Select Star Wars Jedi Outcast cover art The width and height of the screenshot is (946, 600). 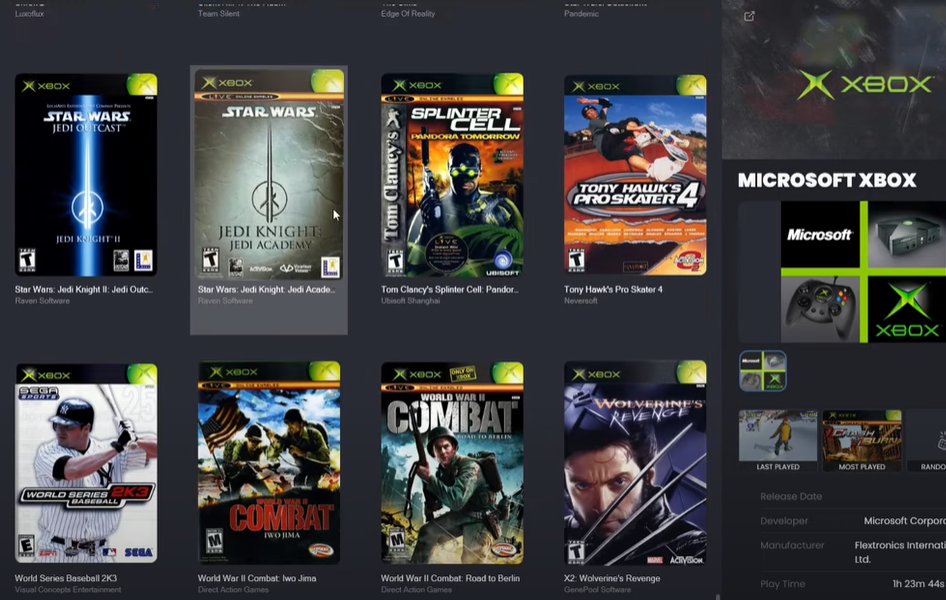[x=86, y=175]
